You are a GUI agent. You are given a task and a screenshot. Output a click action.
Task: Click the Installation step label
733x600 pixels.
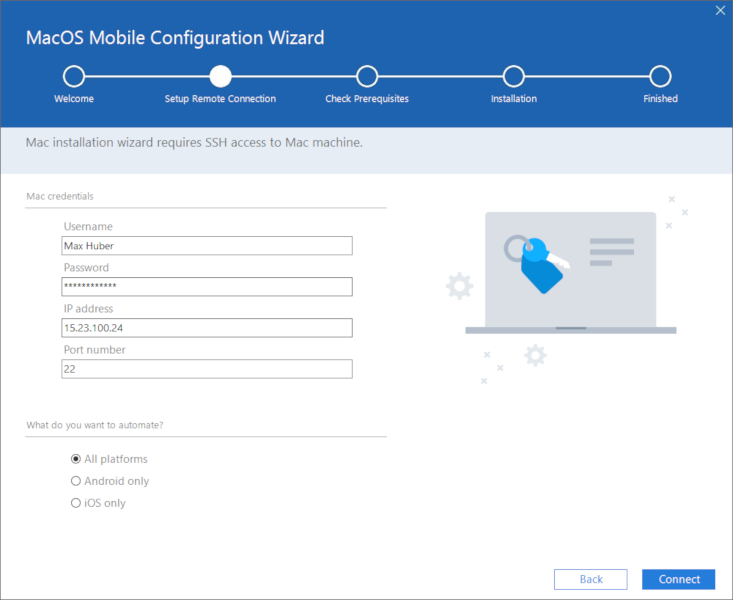[514, 99]
